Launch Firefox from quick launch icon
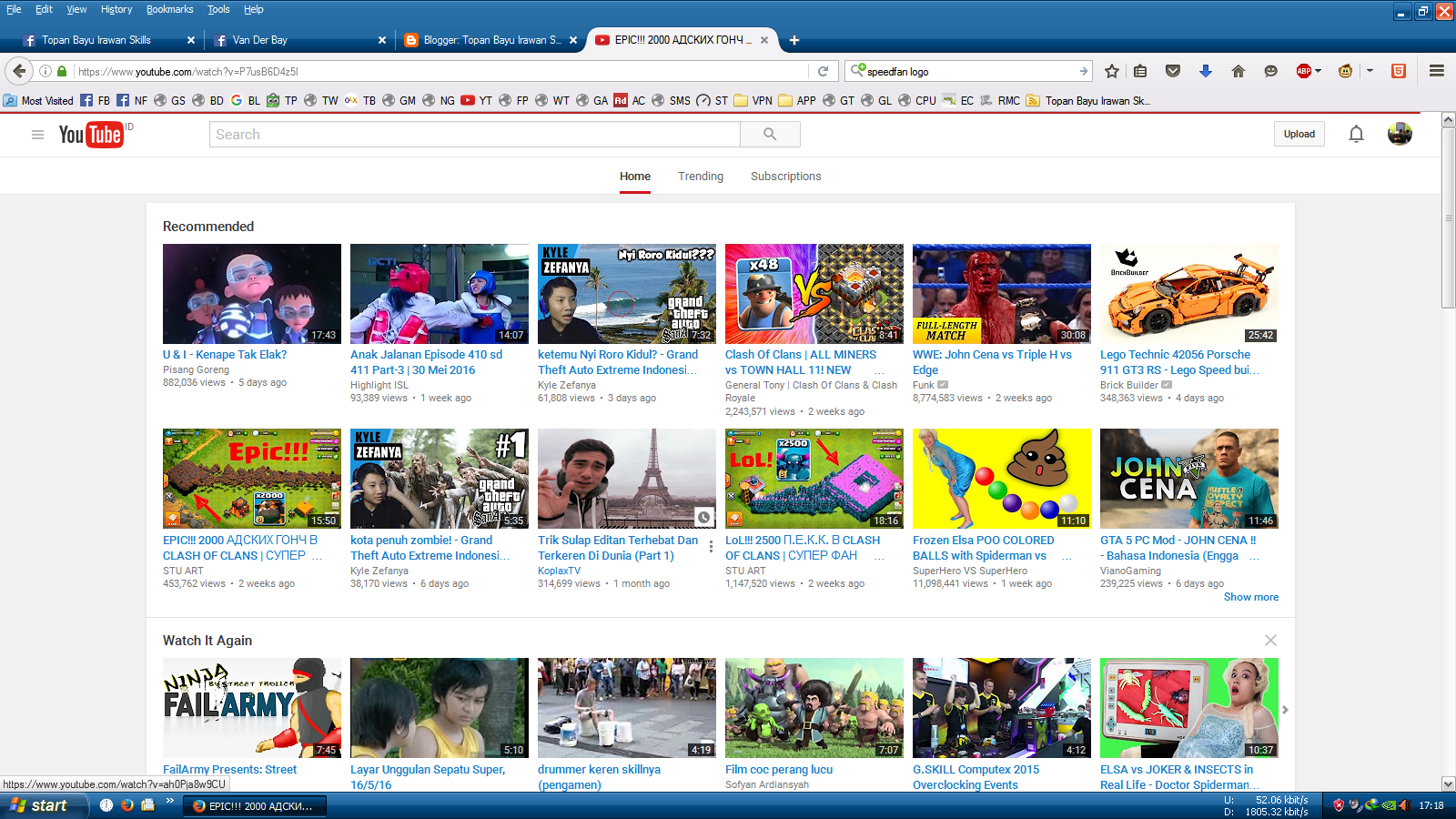 tap(127, 805)
